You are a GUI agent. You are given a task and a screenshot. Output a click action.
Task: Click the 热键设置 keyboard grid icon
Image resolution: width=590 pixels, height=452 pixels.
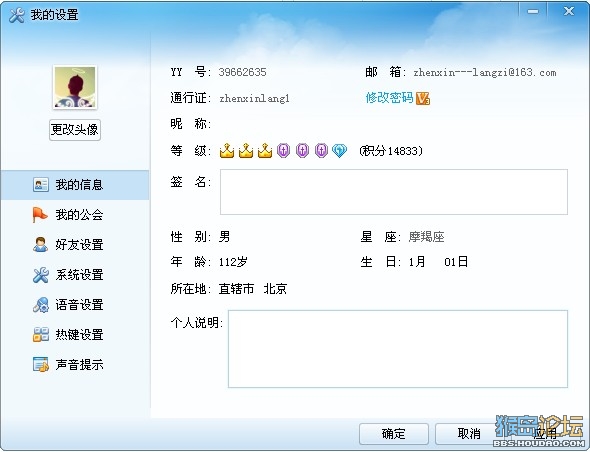[x=41, y=334]
